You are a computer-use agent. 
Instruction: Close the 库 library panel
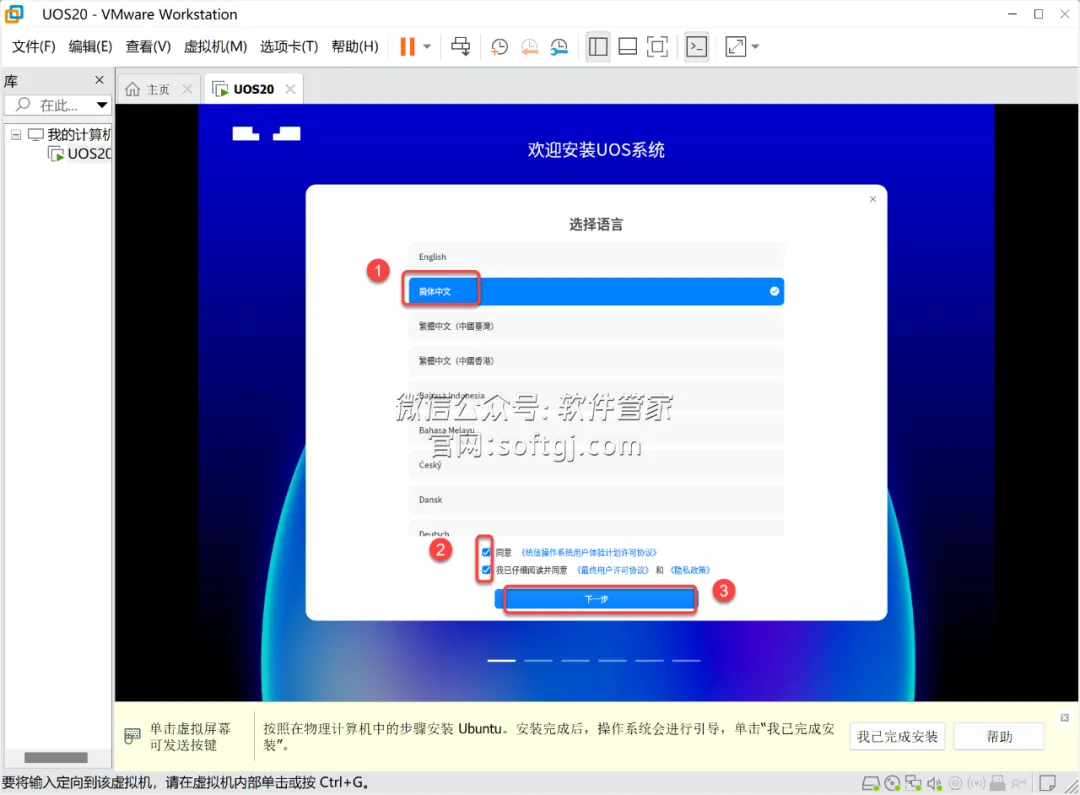[99, 80]
